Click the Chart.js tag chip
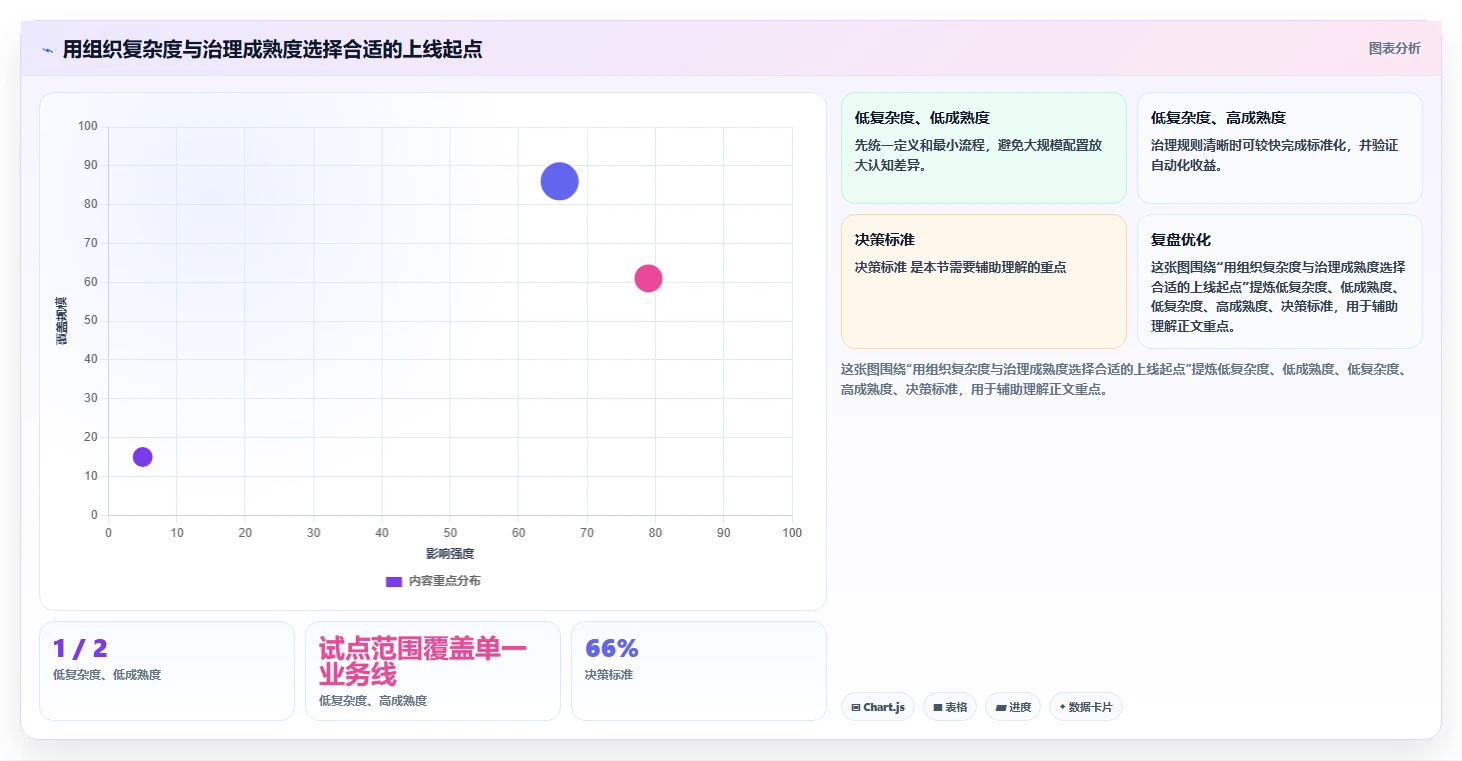 coord(878,707)
